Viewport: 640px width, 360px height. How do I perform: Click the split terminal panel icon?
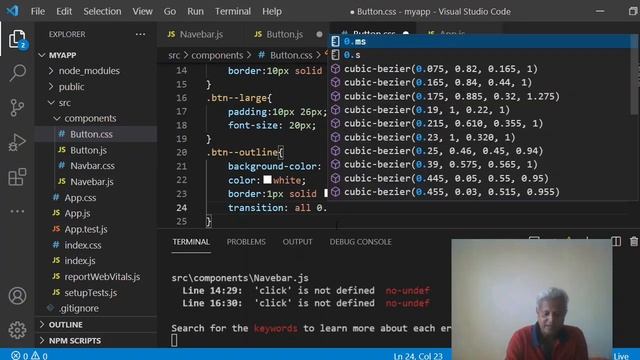pyautogui.click(x=616, y=241)
